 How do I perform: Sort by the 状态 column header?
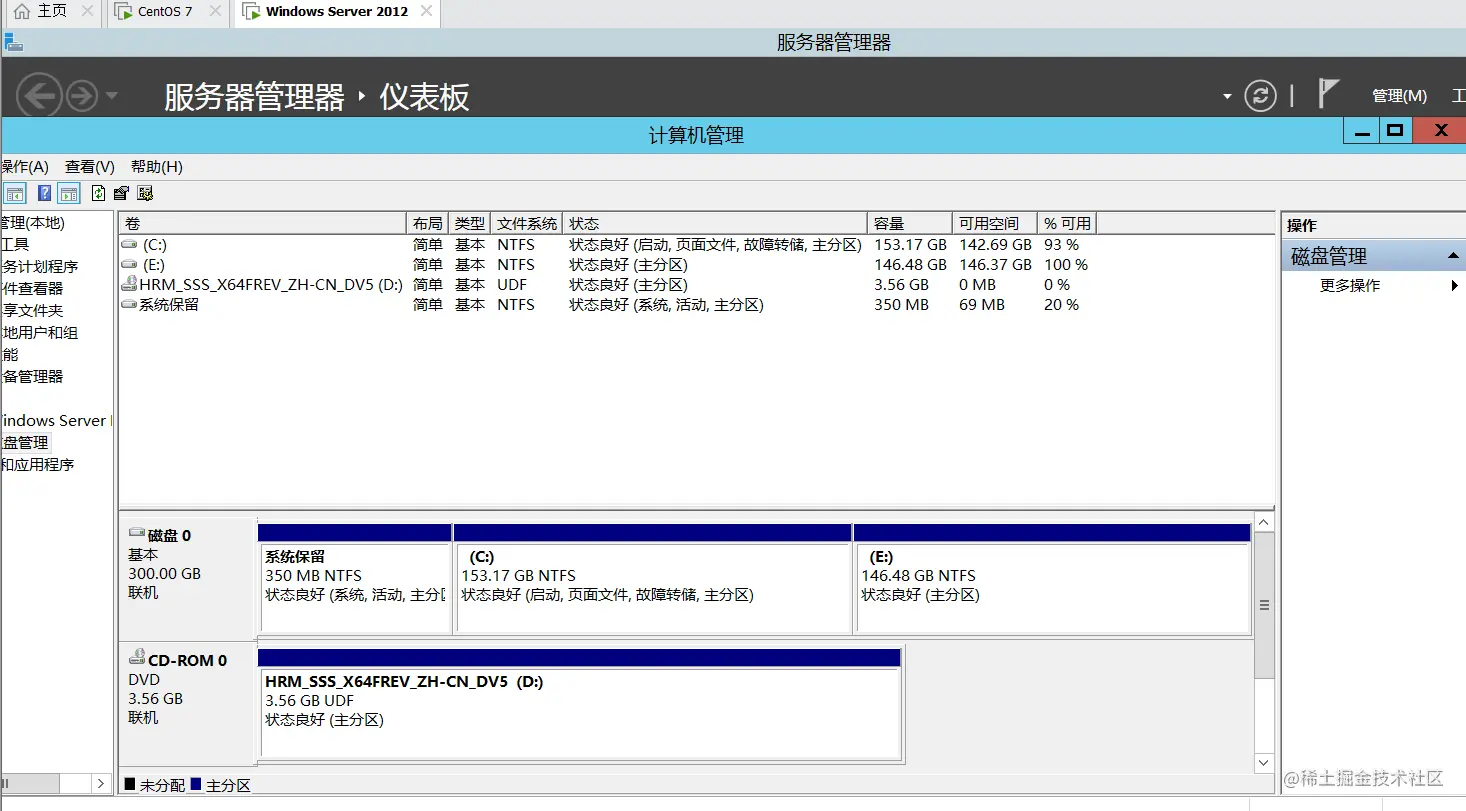716,223
